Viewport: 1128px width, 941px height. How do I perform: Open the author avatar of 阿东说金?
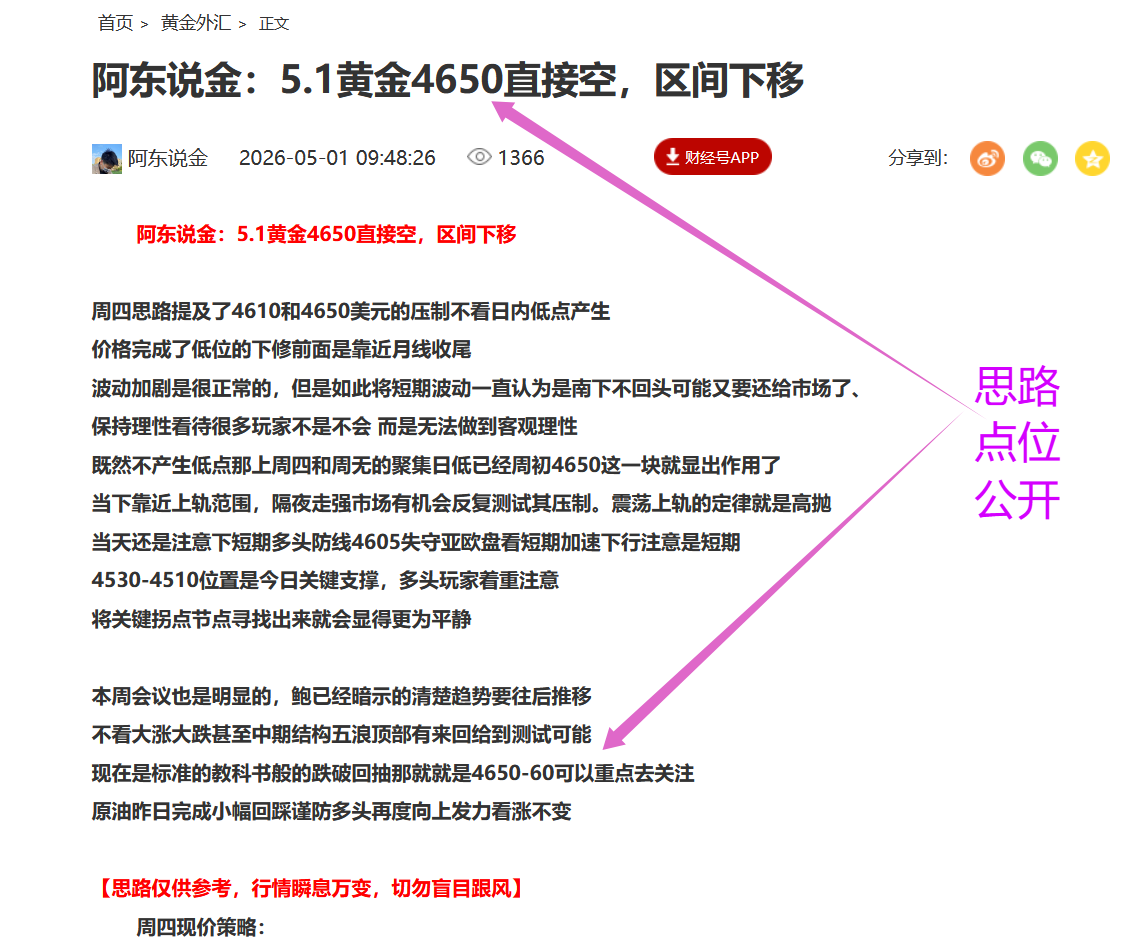click(x=106, y=159)
